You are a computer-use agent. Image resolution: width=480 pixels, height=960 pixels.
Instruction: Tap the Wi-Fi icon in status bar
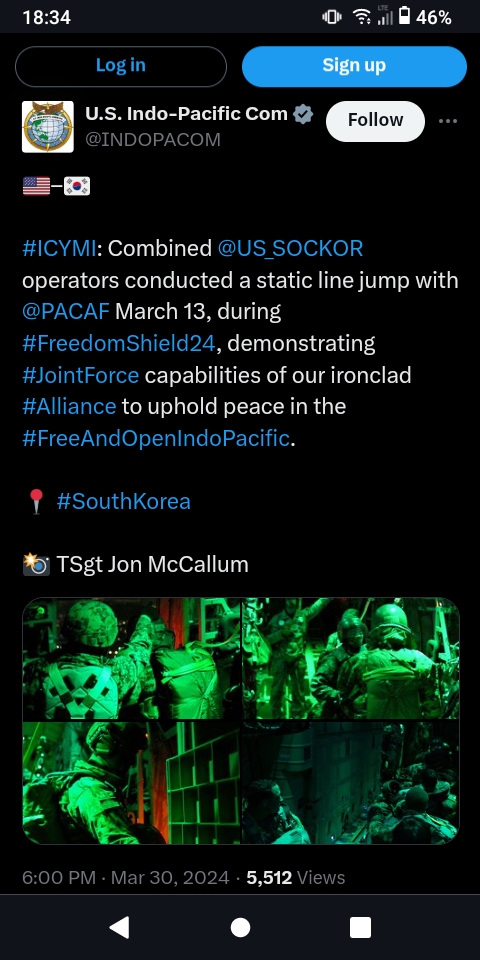click(x=362, y=17)
